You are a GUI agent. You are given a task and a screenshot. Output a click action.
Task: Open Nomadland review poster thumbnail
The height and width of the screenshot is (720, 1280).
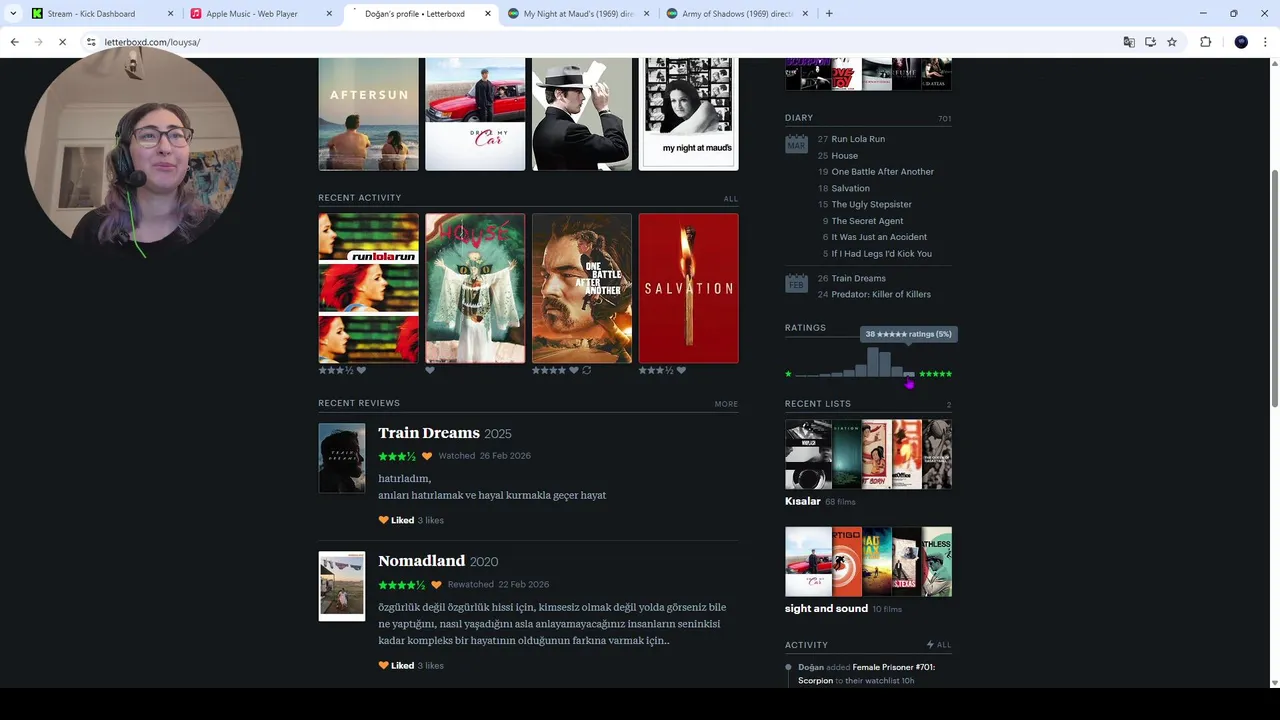342,586
